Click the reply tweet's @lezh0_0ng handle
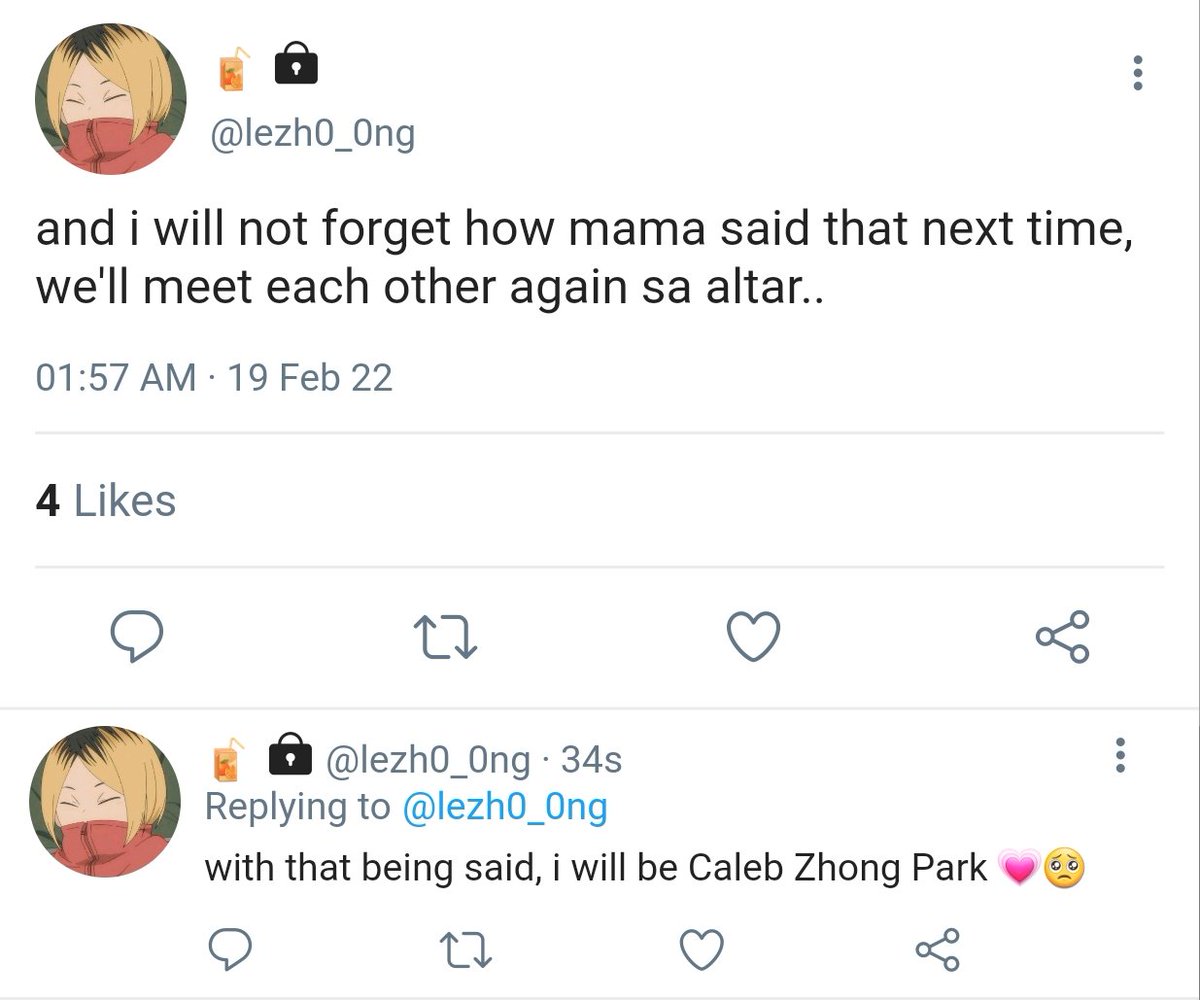Image resolution: width=1200 pixels, height=1000 pixels. tap(428, 761)
